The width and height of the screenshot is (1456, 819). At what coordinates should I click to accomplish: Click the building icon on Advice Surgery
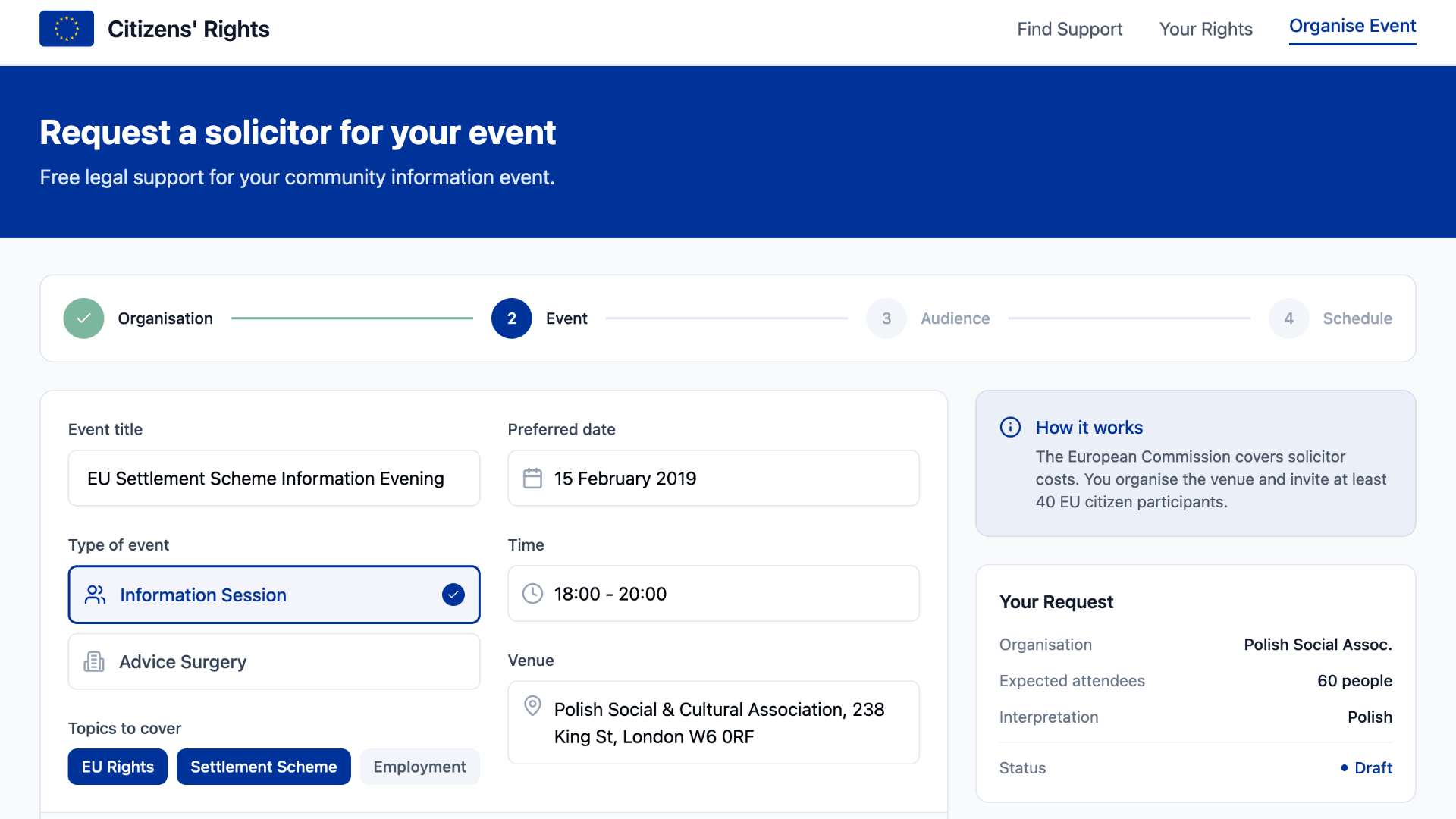pyautogui.click(x=94, y=661)
